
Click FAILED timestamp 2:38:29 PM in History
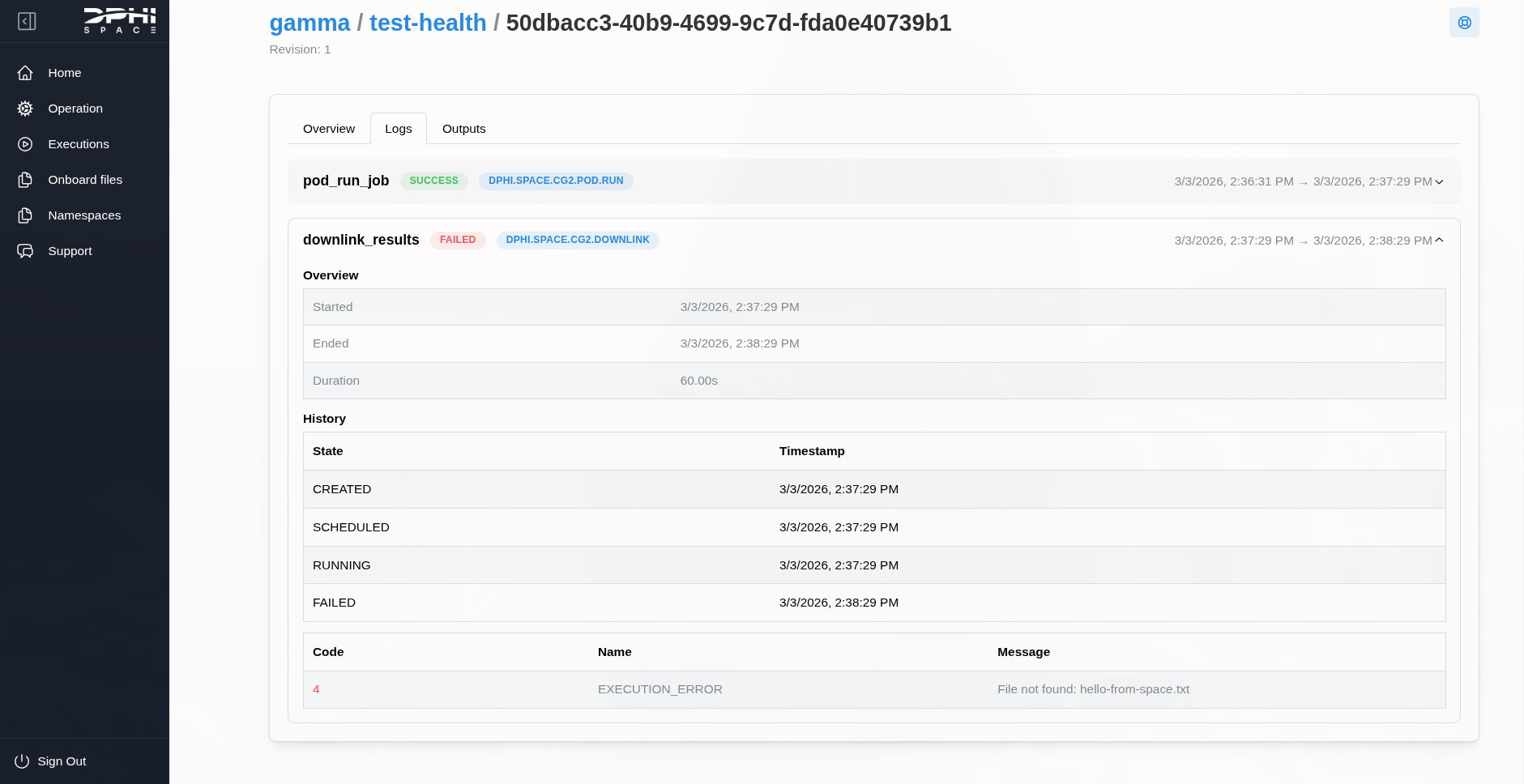pyautogui.click(x=839, y=603)
